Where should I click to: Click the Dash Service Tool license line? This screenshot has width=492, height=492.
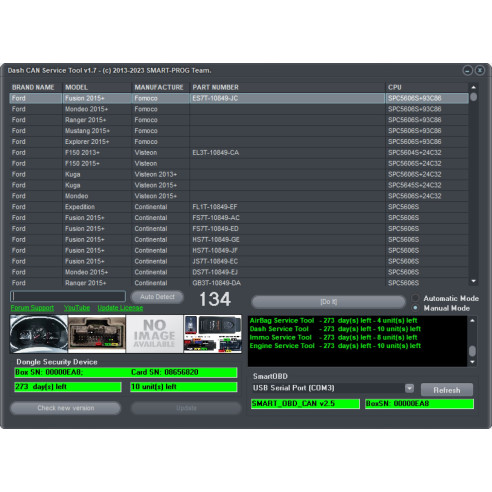pyautogui.click(x=335, y=329)
